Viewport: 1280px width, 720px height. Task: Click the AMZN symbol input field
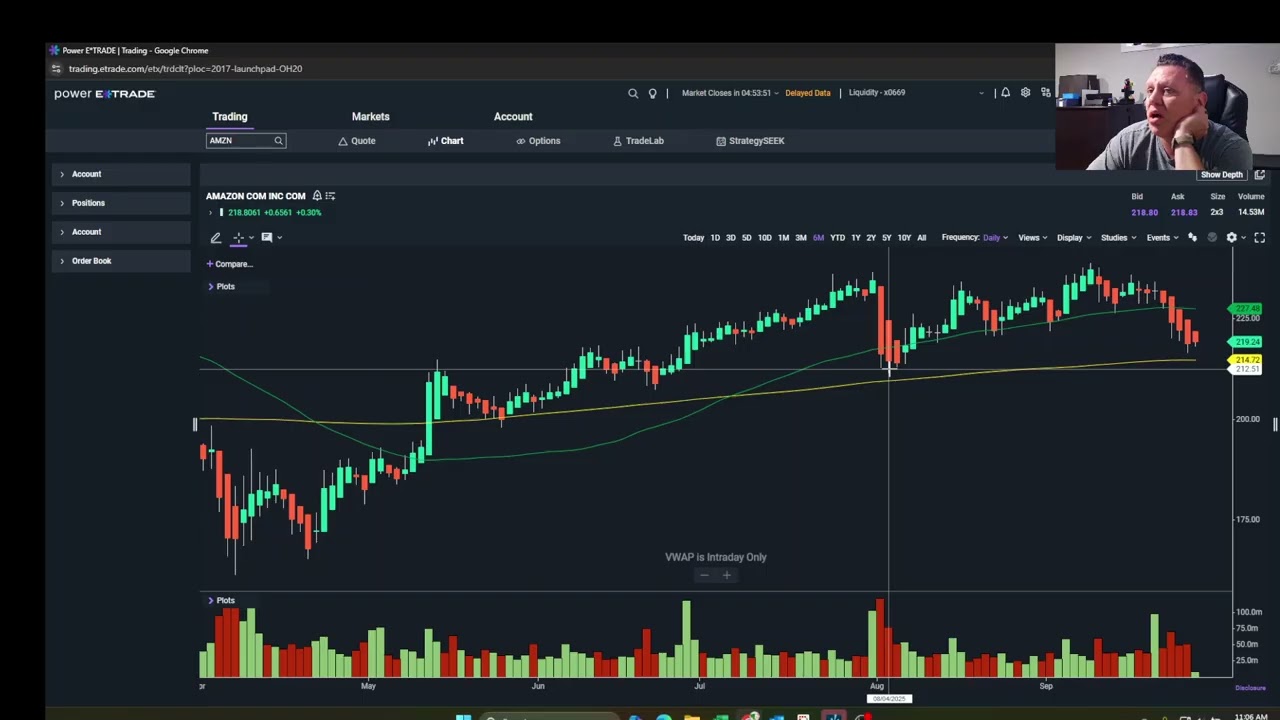coord(246,141)
